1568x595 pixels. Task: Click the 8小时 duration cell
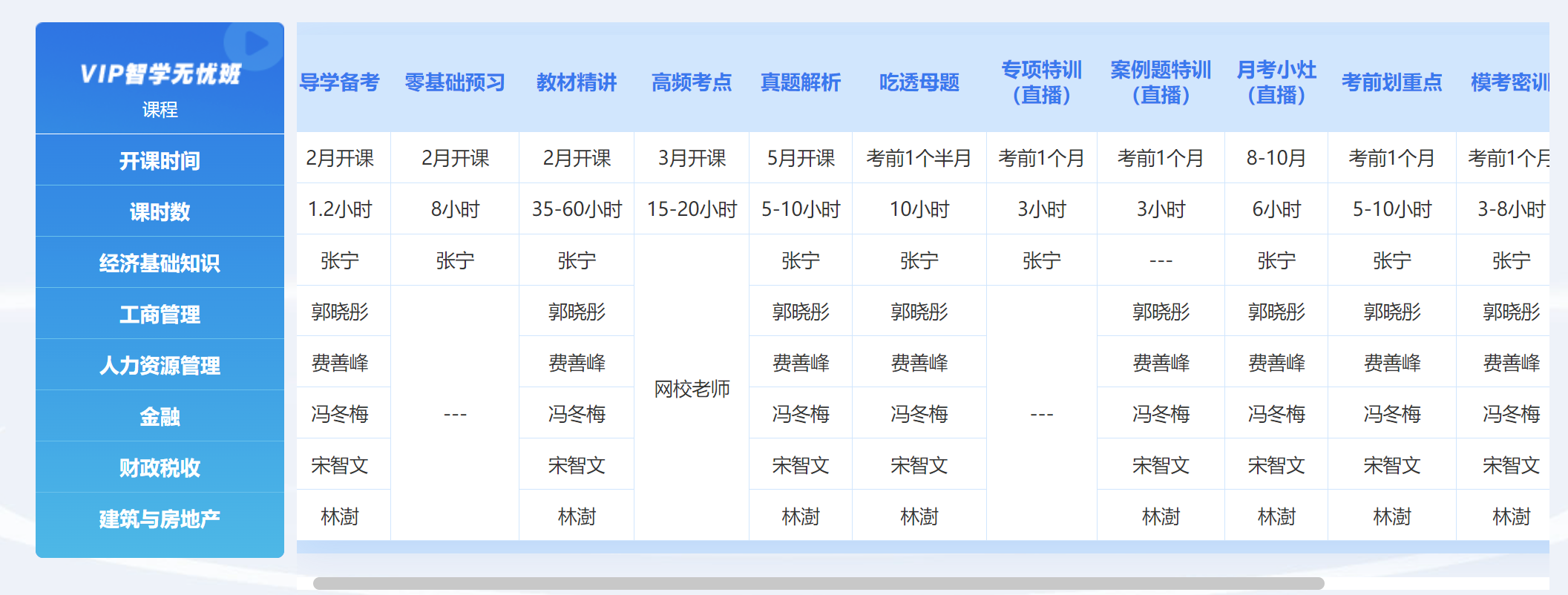coord(455,209)
